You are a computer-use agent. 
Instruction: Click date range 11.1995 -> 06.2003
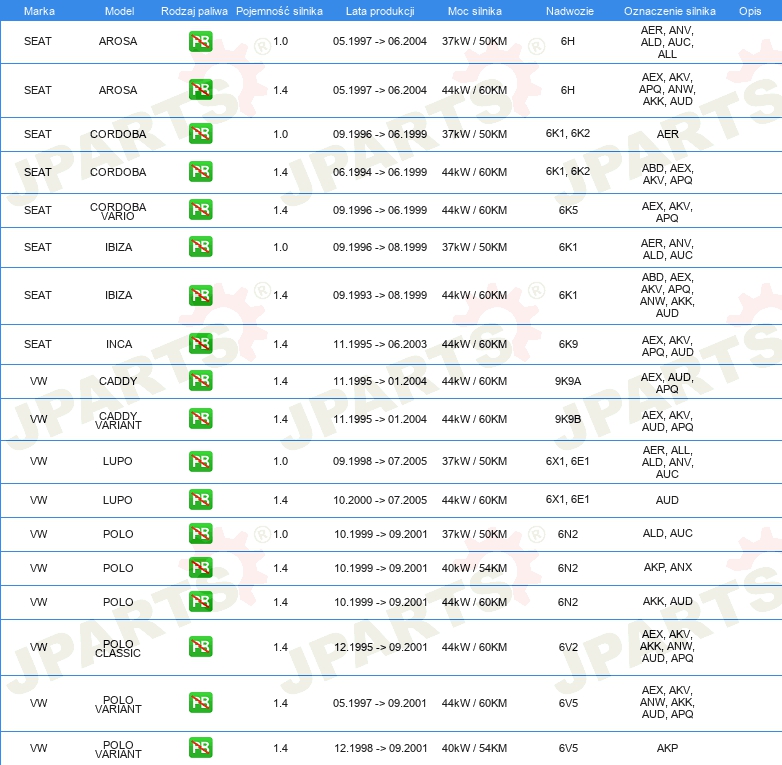[x=380, y=344]
